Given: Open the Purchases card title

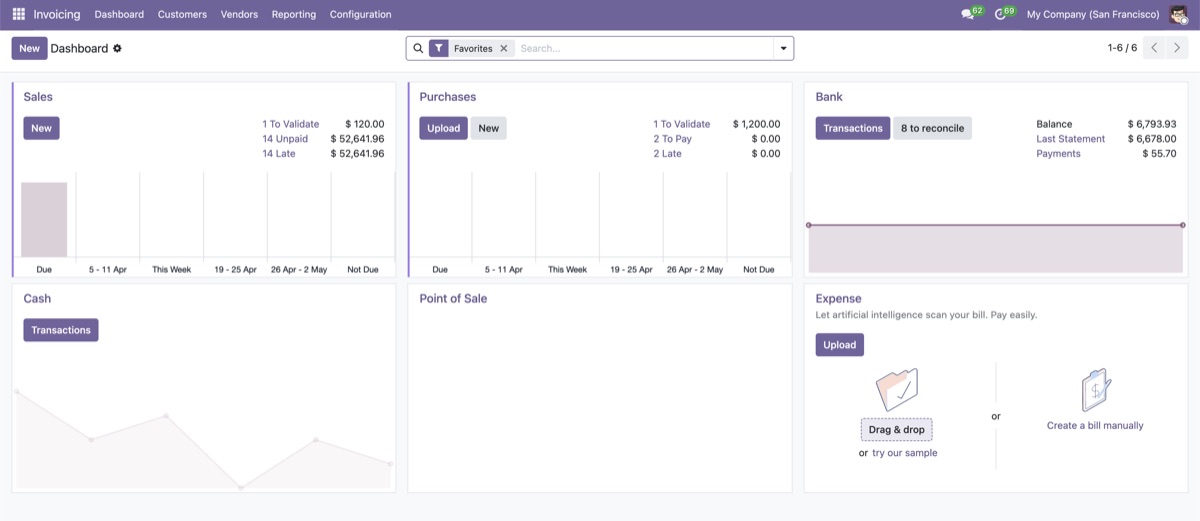Looking at the screenshot, I should point(448,97).
